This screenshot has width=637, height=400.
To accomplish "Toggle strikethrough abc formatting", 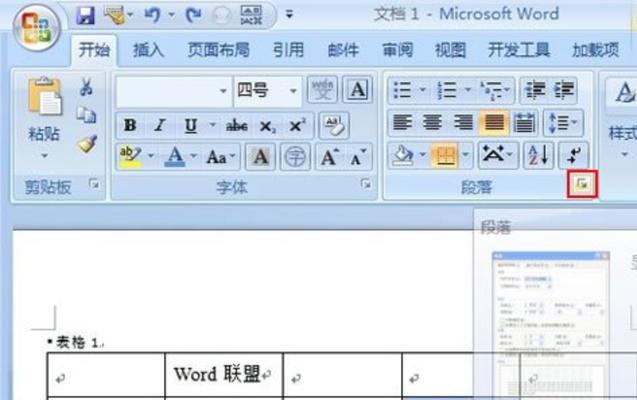I will pyautogui.click(x=236, y=125).
